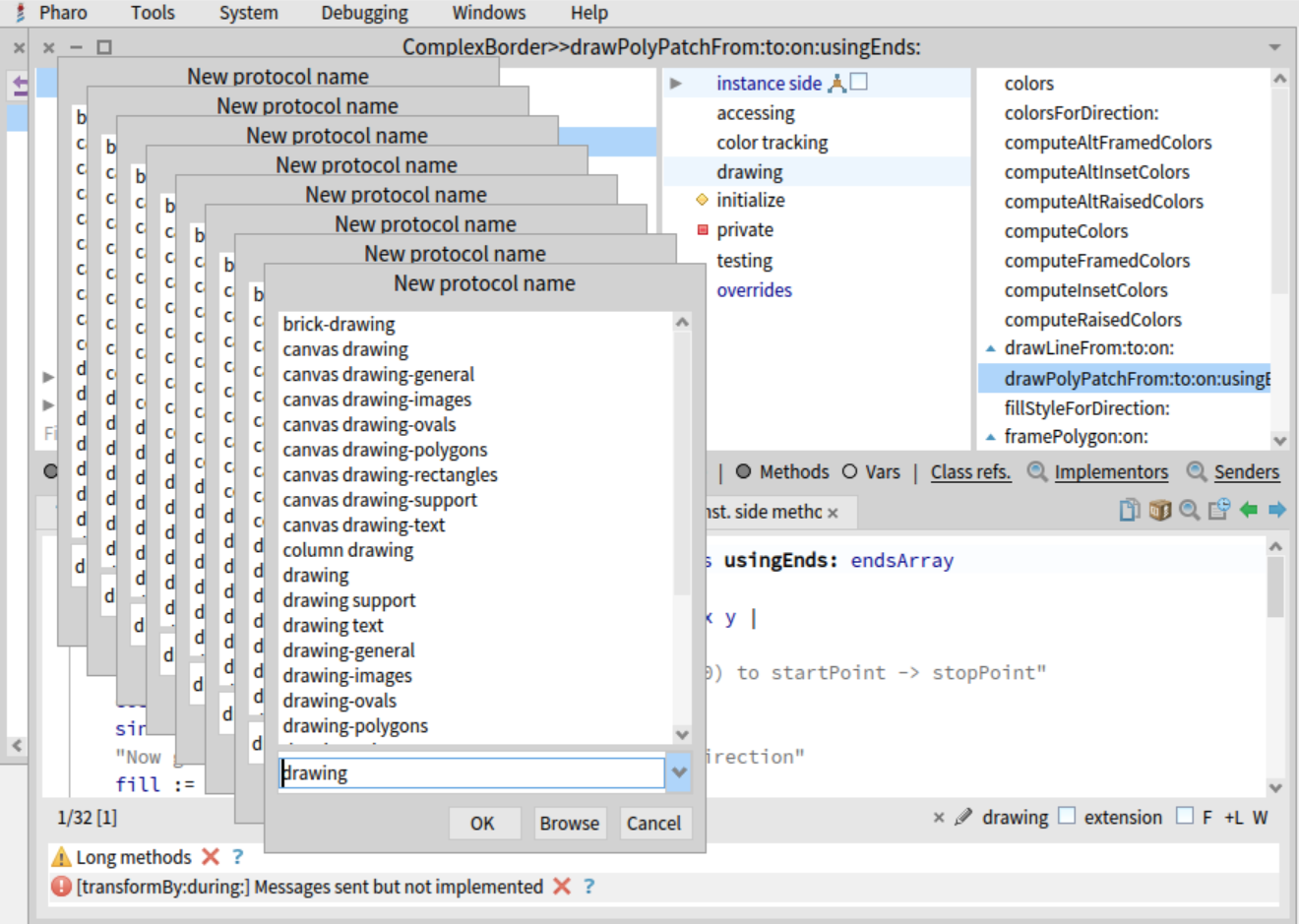Click OK in New protocol name dialog
Viewport: 1299px width, 924px height.
[483, 823]
